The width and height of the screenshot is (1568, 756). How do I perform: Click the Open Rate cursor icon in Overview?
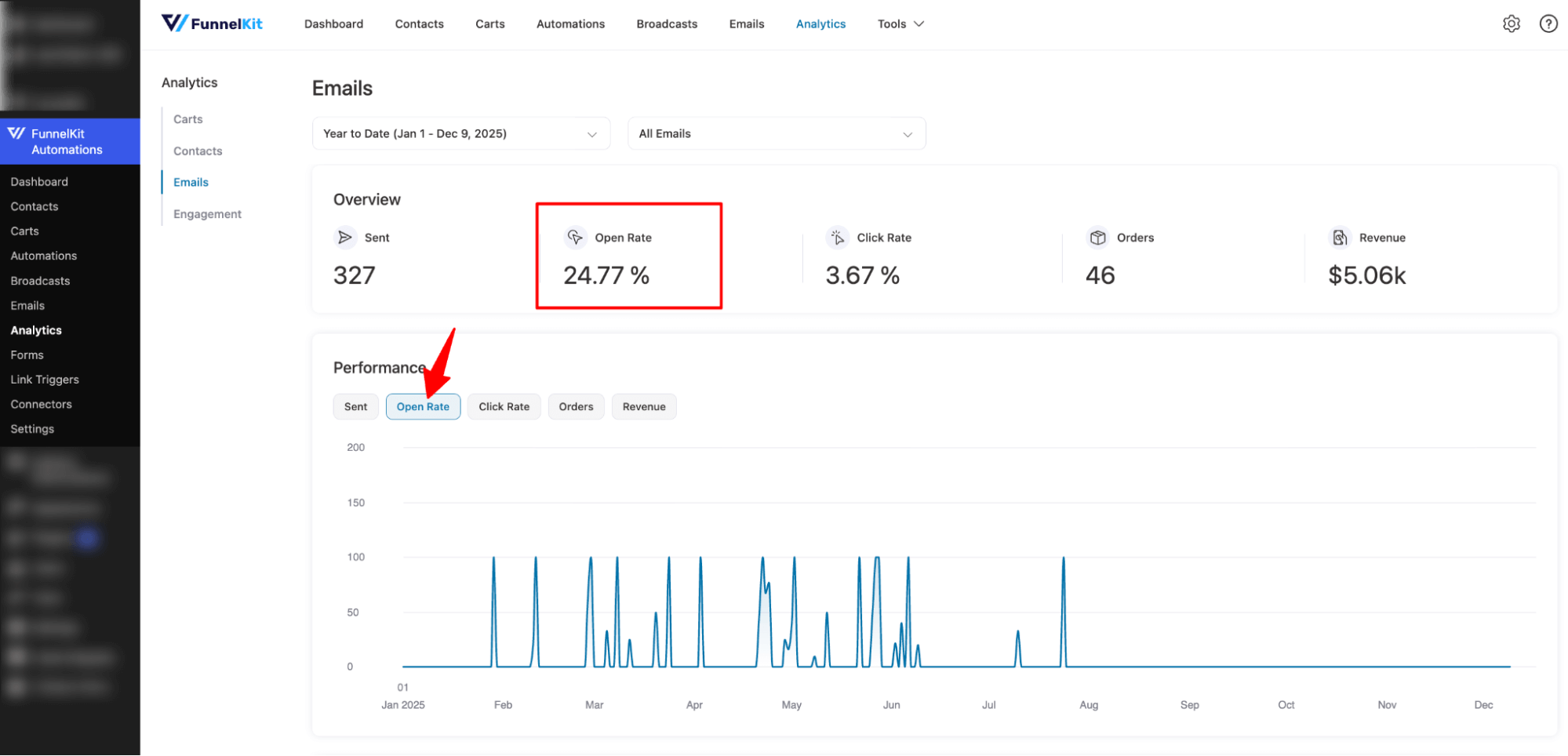click(x=575, y=237)
